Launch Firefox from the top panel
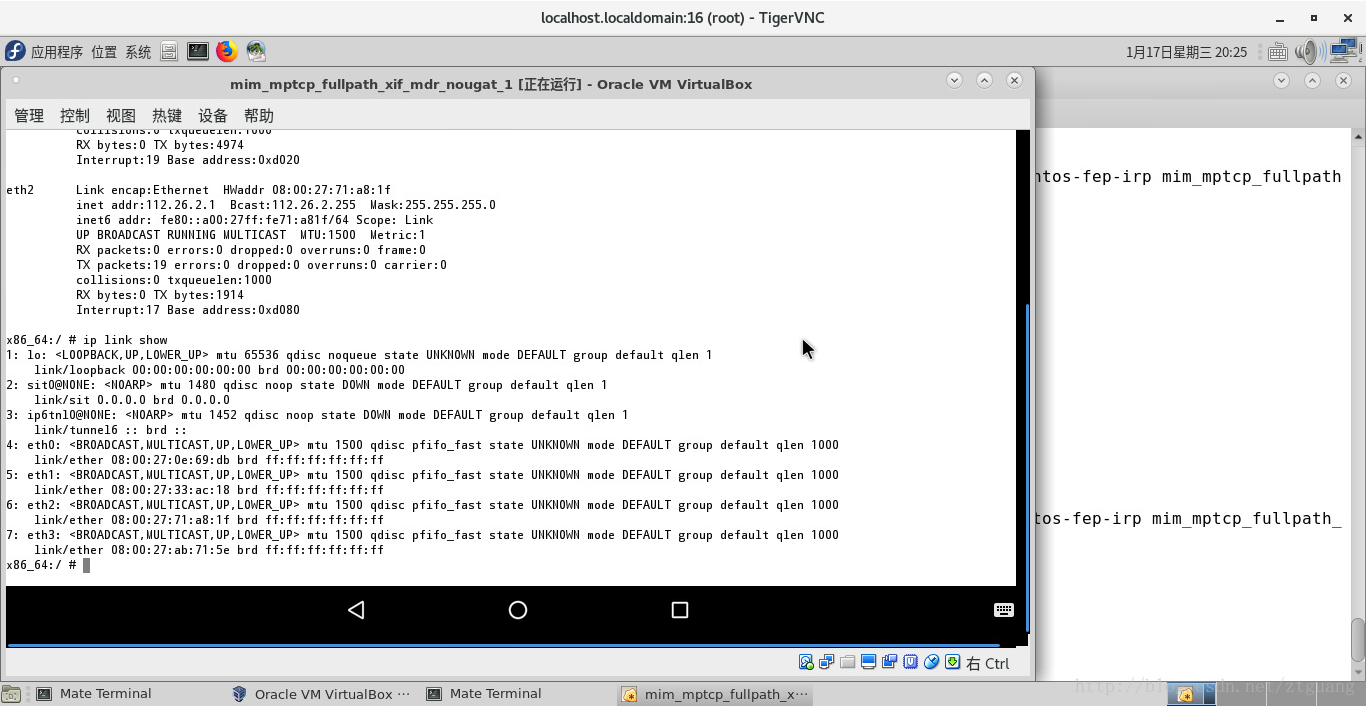 227,52
